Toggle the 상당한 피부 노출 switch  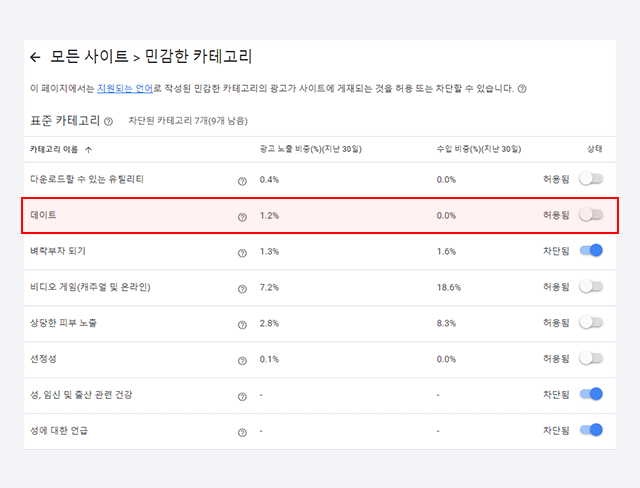[591, 322]
